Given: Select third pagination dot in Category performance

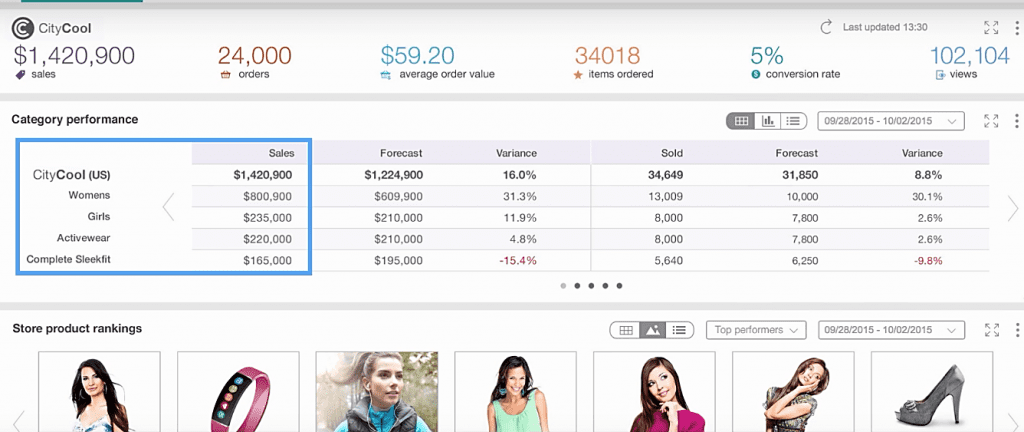Looking at the screenshot, I should point(592,285).
